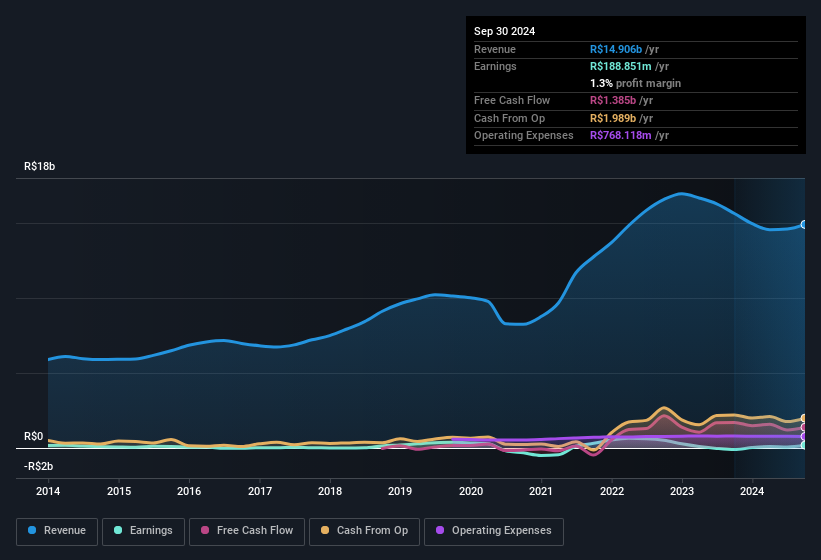Click the Free Cash Flow pink end-point marker
The width and height of the screenshot is (821, 560).
point(804,427)
